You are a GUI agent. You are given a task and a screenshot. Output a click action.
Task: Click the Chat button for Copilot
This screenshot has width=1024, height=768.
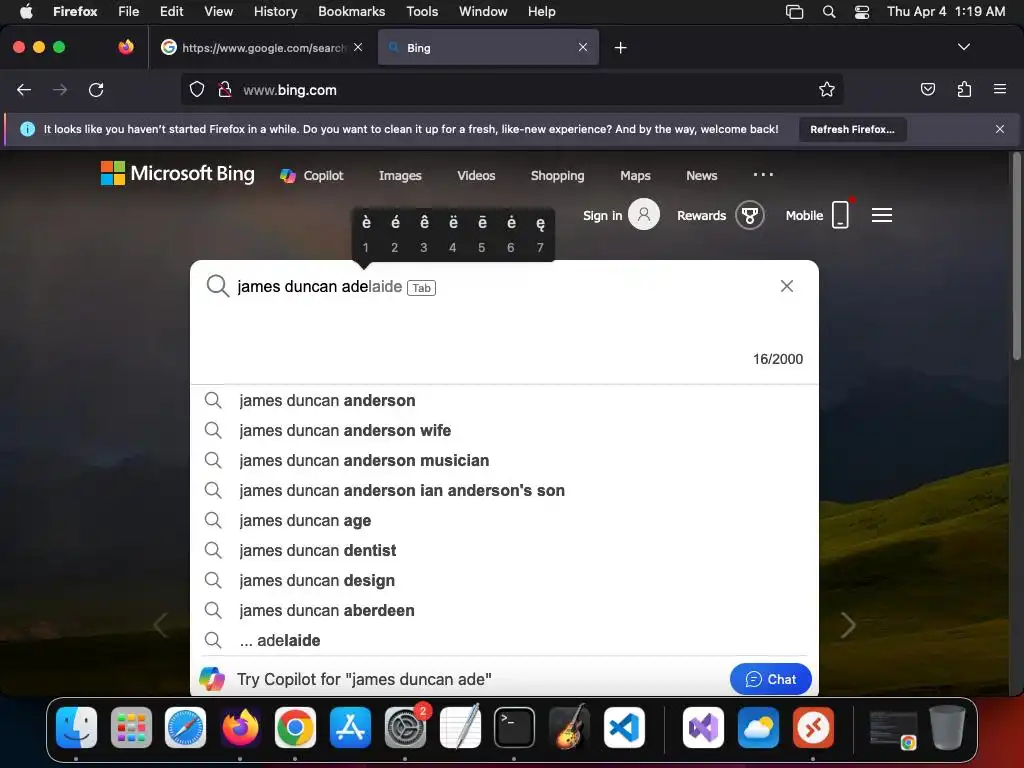(x=771, y=679)
